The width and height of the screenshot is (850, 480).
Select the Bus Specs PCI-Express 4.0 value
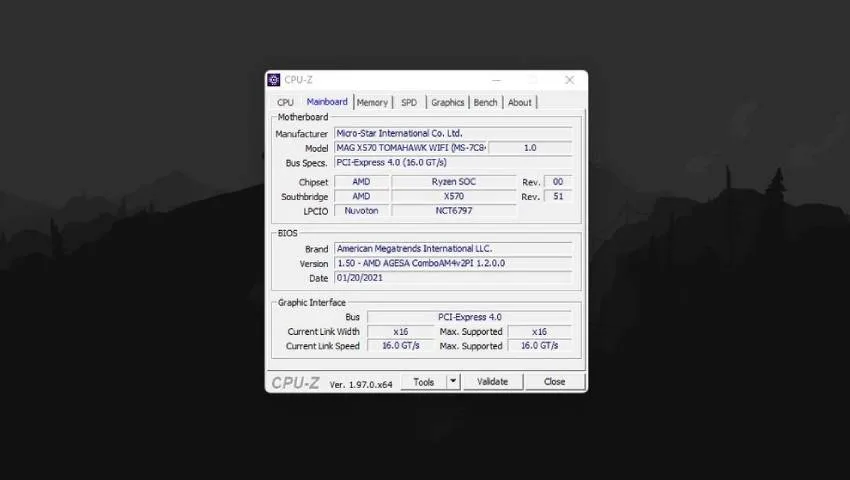coord(453,163)
